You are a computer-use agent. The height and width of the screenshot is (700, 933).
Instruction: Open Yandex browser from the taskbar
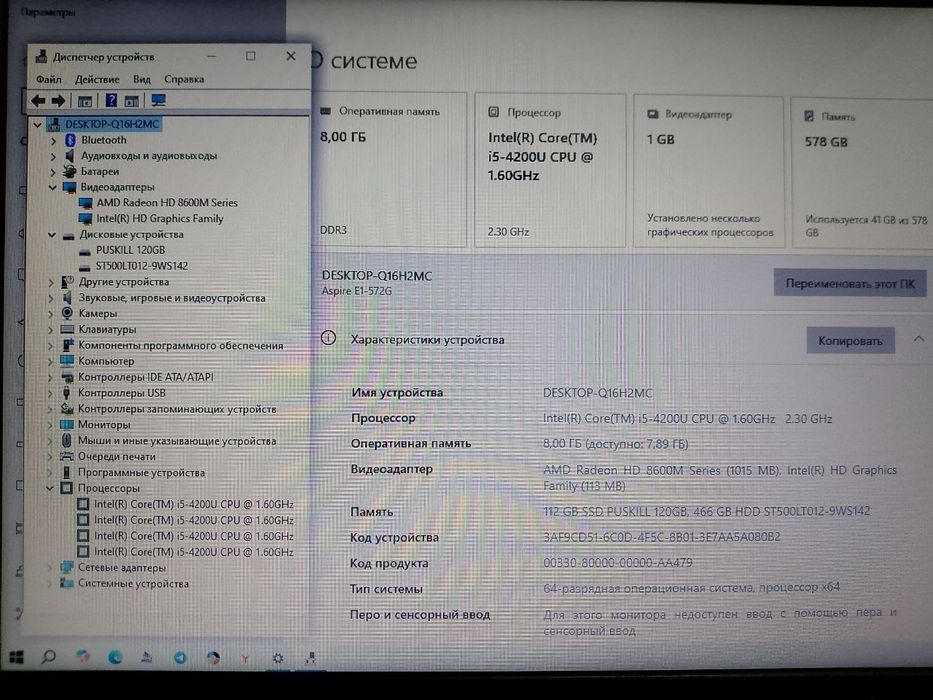pos(245,658)
